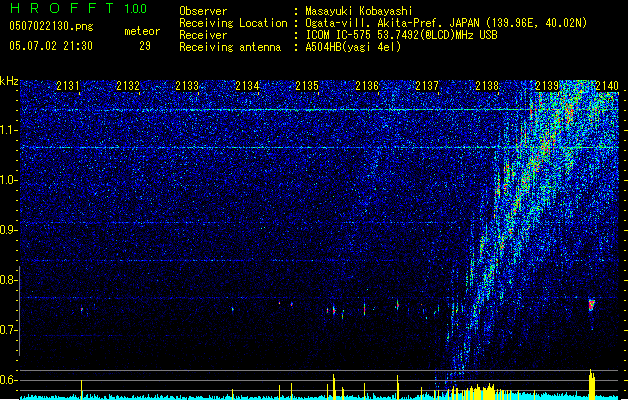Click the 2131 time marker
This screenshot has height=400, width=629.
point(68,86)
